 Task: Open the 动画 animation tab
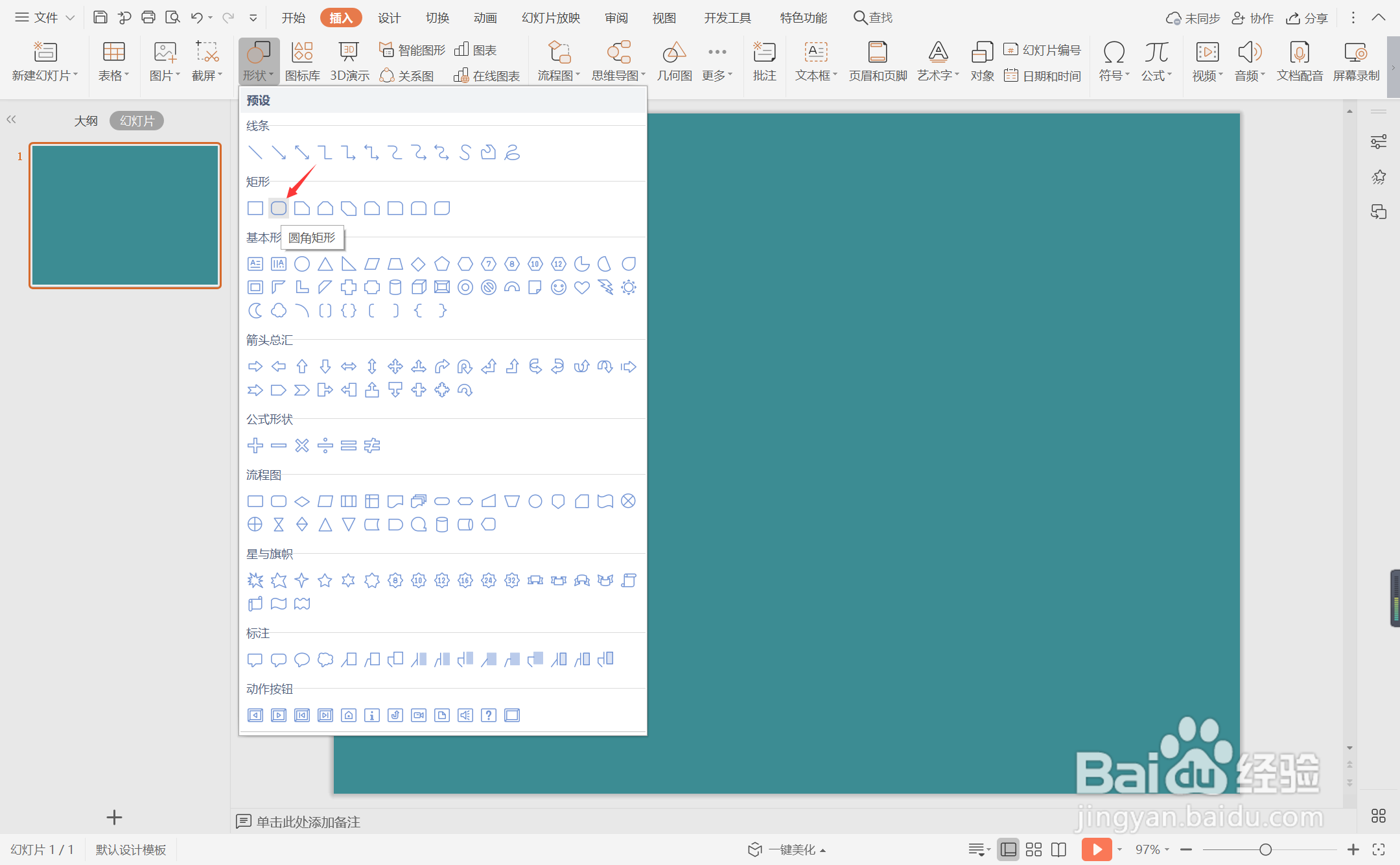coord(485,18)
